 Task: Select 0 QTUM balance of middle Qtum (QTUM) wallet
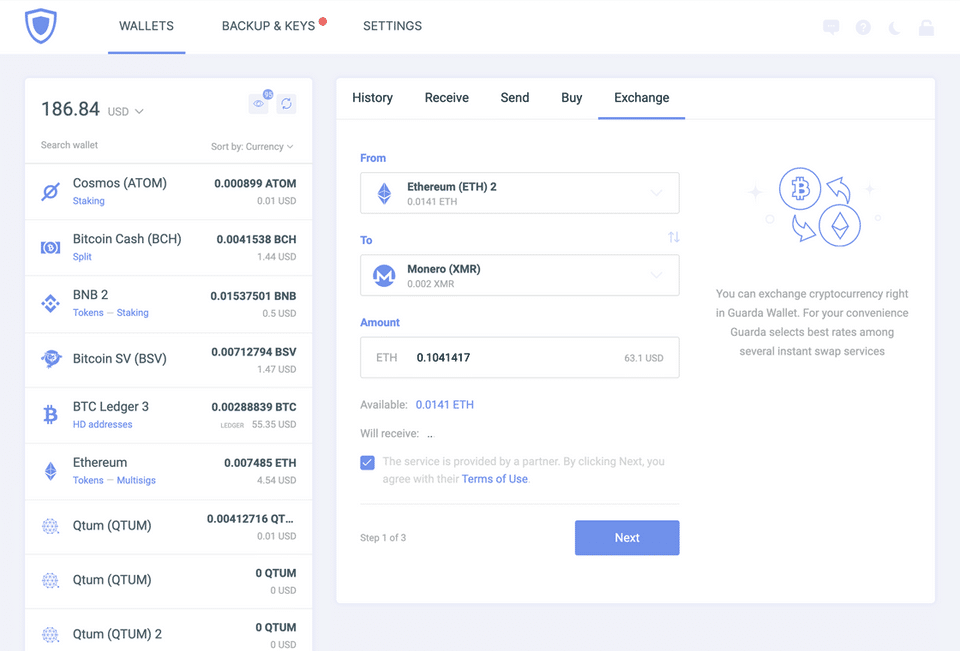[276, 573]
